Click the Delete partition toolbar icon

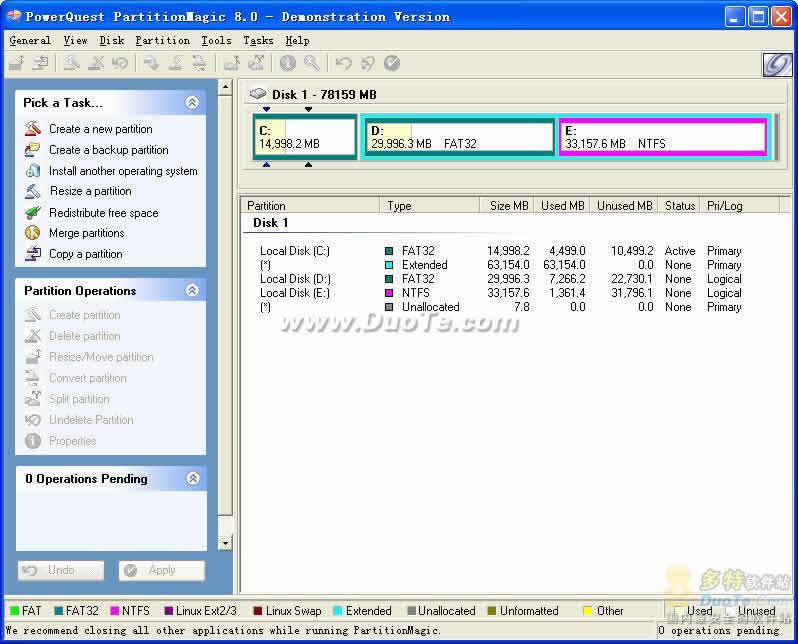(96, 63)
